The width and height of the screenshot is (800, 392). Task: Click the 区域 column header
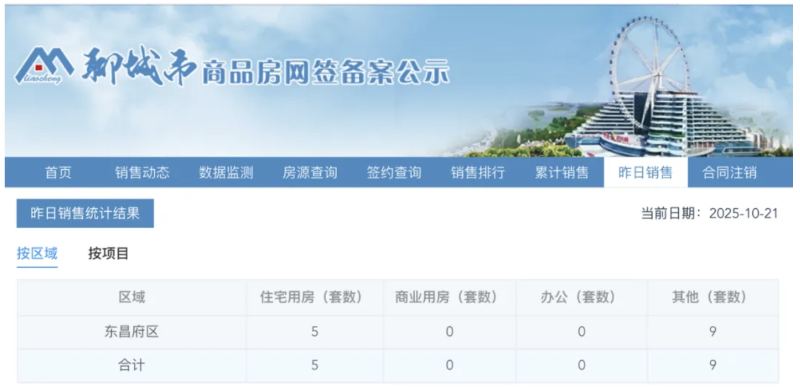pyautogui.click(x=132, y=298)
